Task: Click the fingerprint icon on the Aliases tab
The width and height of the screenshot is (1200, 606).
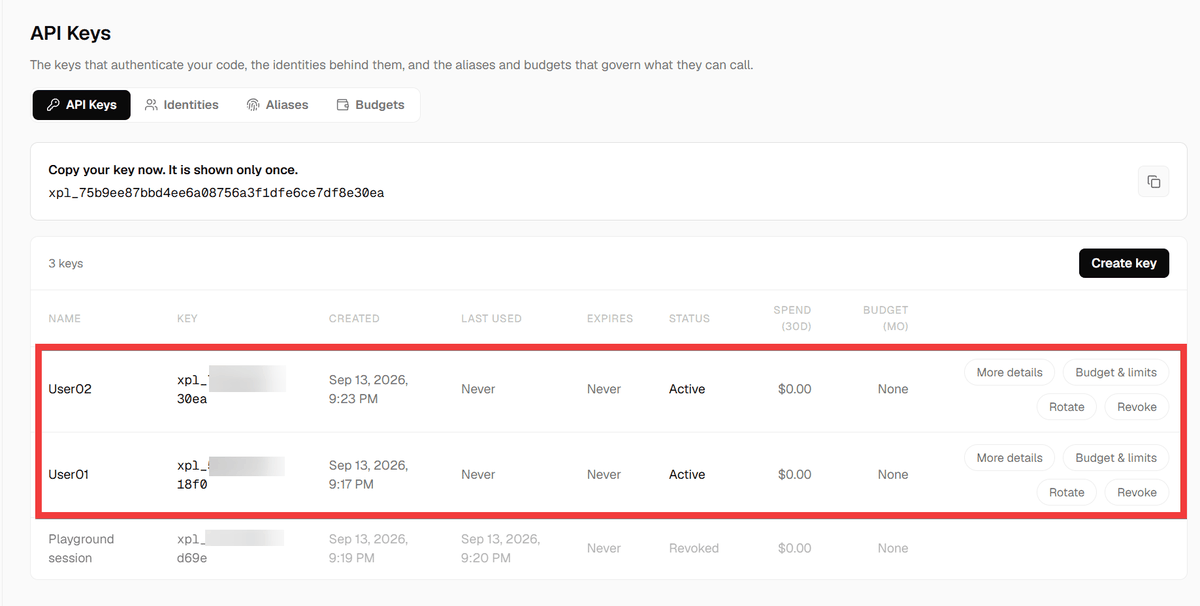Action: click(254, 105)
